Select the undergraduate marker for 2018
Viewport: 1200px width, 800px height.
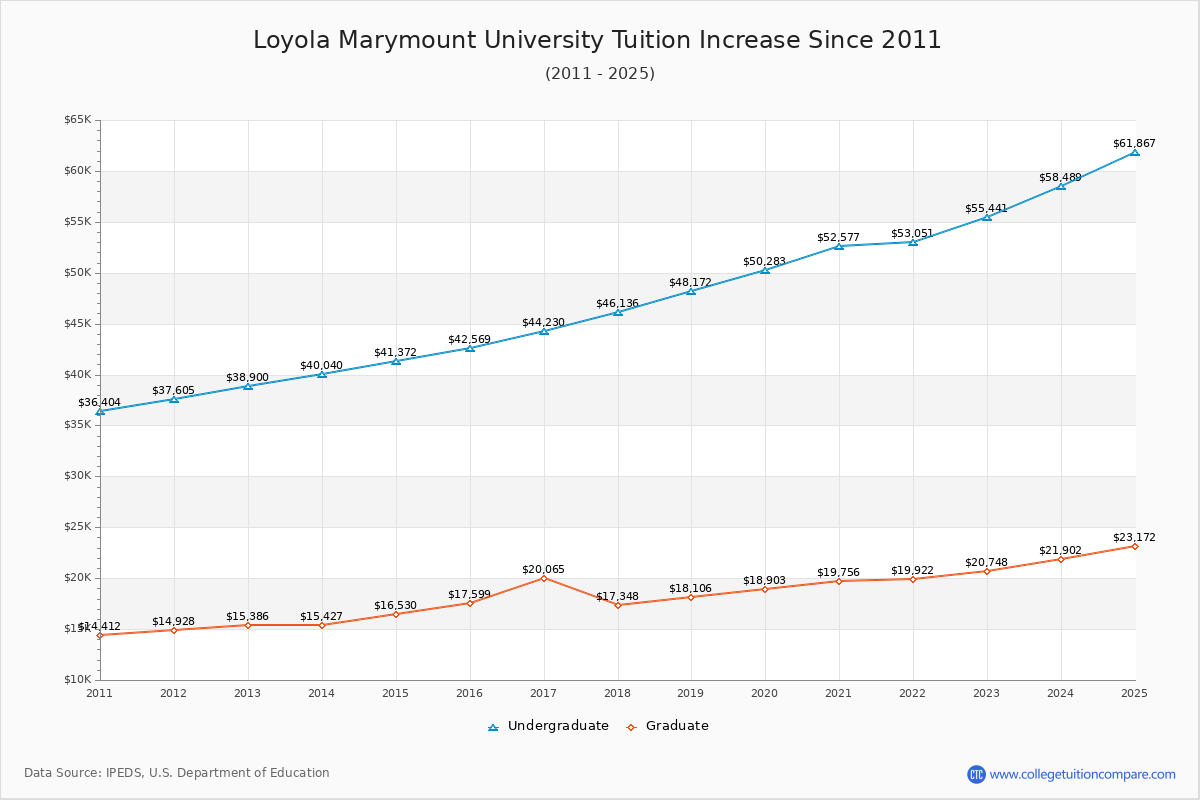point(616,311)
